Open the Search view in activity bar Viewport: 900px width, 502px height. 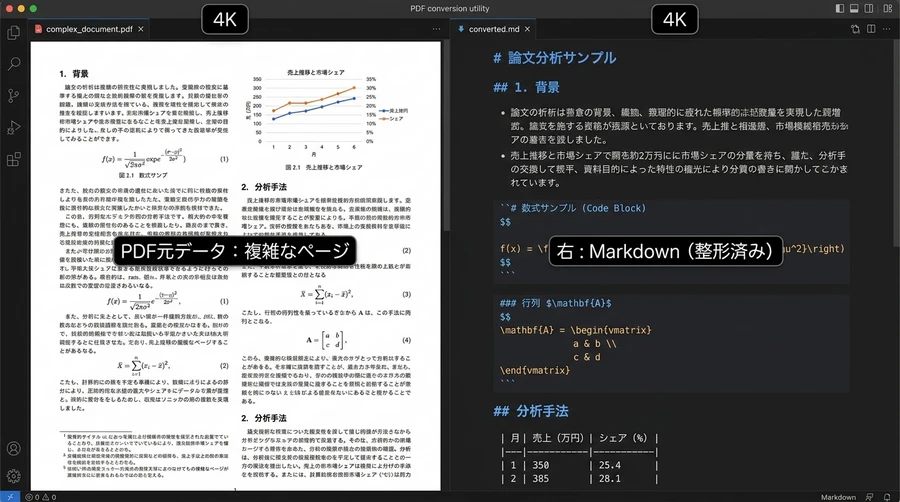[x=14, y=64]
